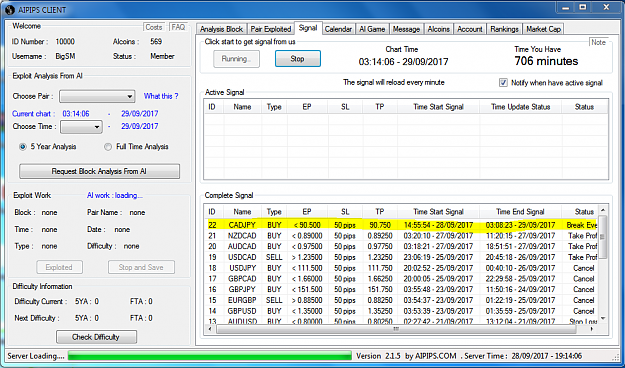Go to the Market Cap tab
The image size is (625, 368).
543,29
